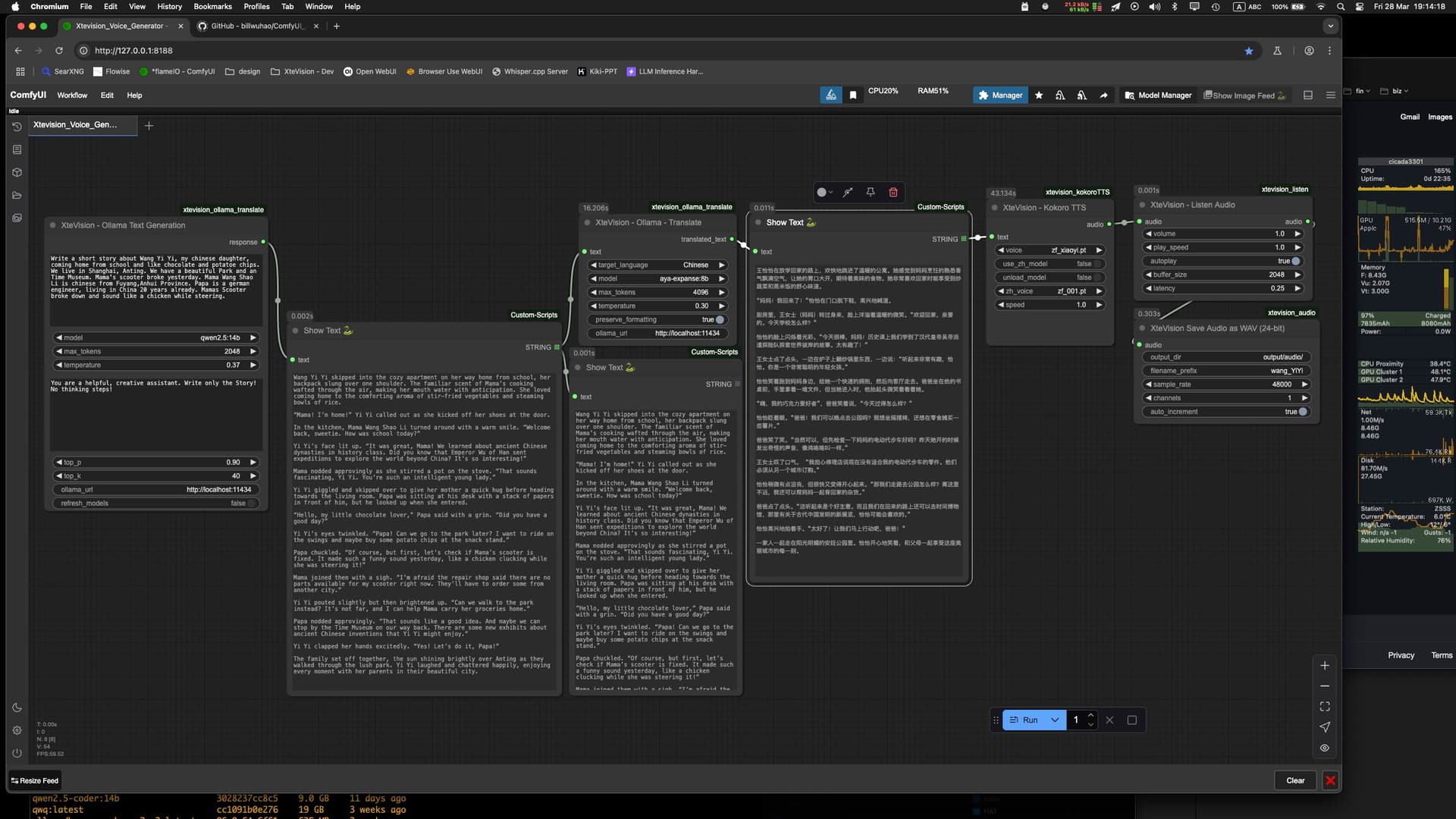The image size is (1456, 819).
Task: Toggle preserve_formatting in Ollama Translate node
Action: (720, 320)
